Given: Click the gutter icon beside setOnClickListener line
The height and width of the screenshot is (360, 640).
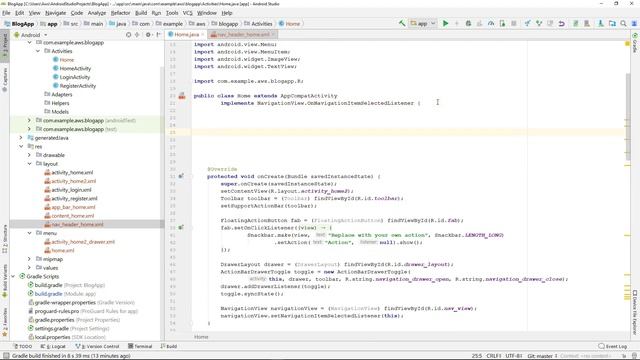Looking at the screenshot, I should (x=181, y=227).
